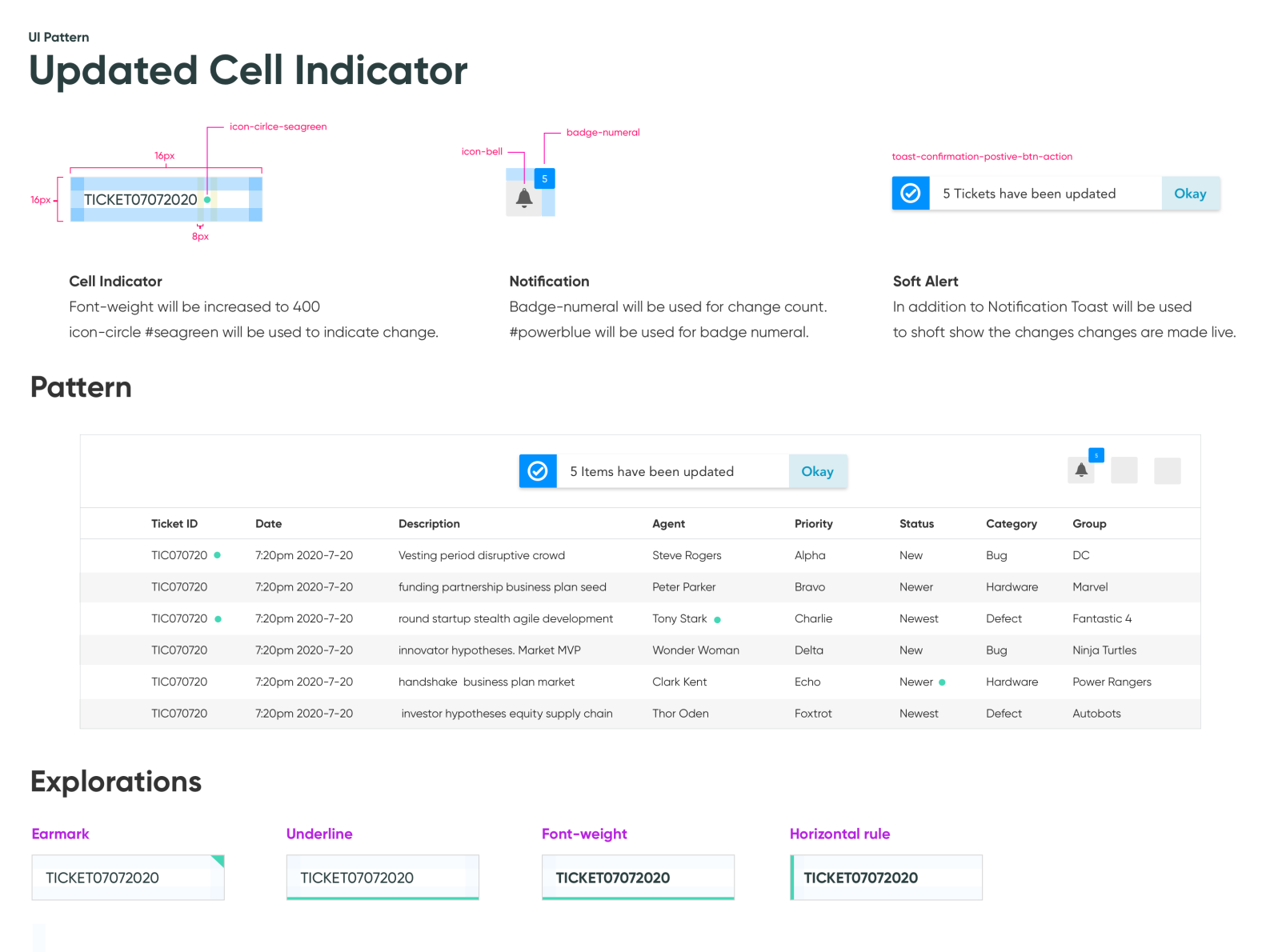The image size is (1270, 952).
Task: Toggle the green update dot on the first TIC070720 row
Action: click(218, 554)
